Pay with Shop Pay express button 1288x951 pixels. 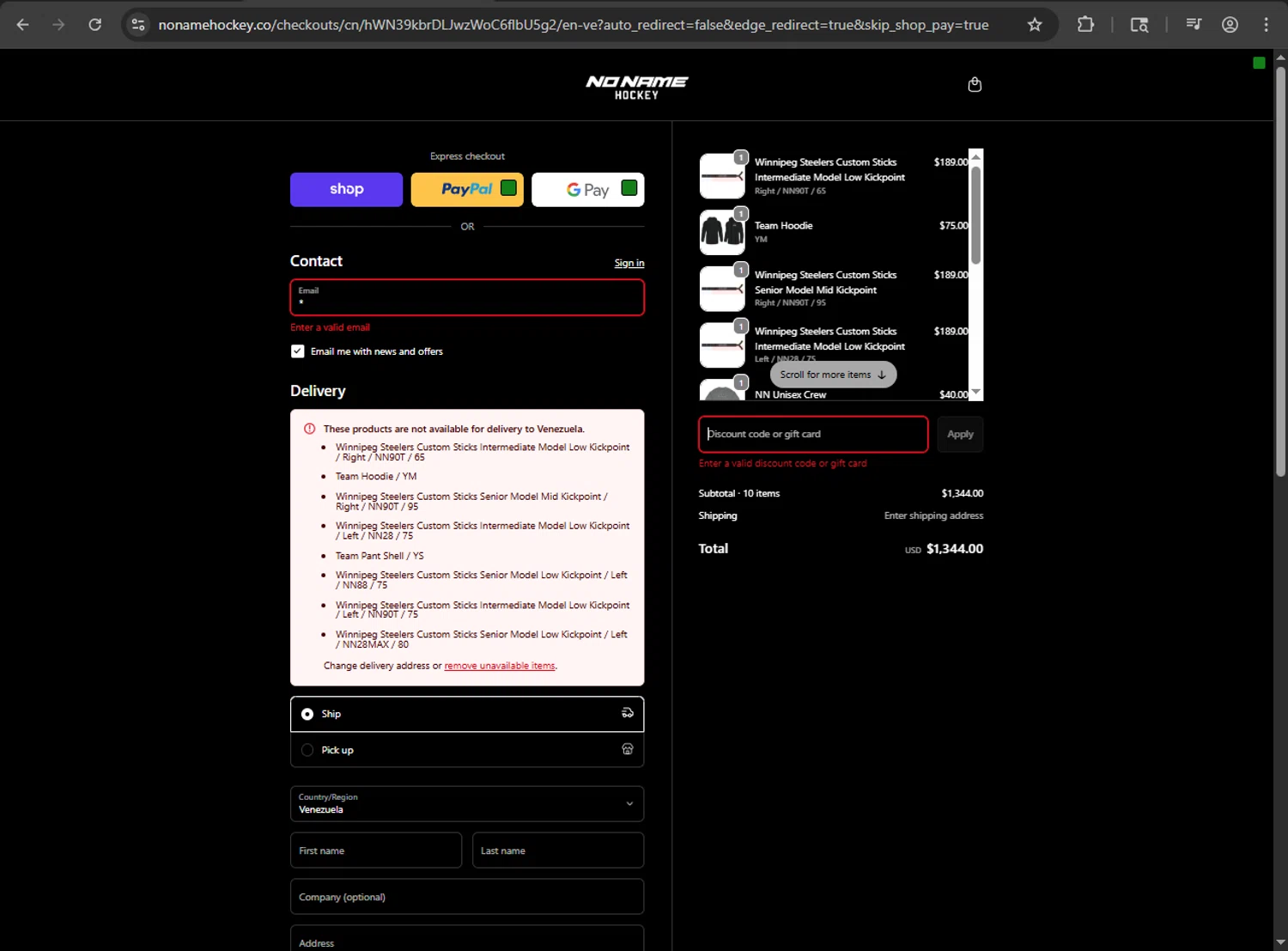(x=346, y=189)
